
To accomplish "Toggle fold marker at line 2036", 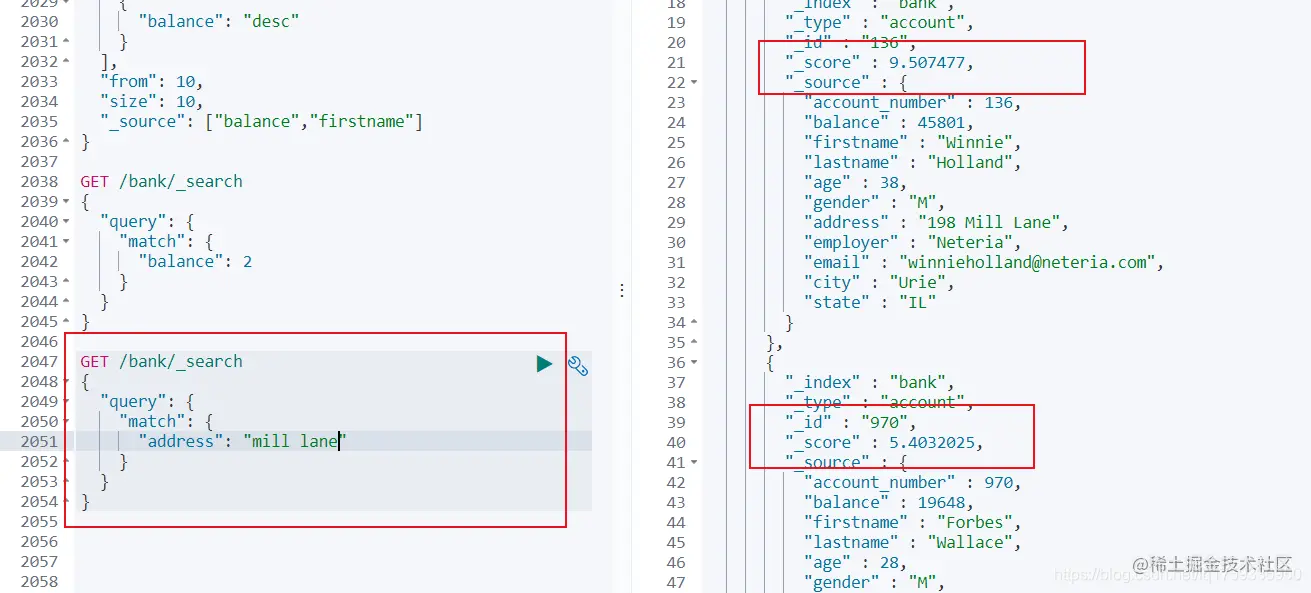I will pyautogui.click(x=66, y=142).
